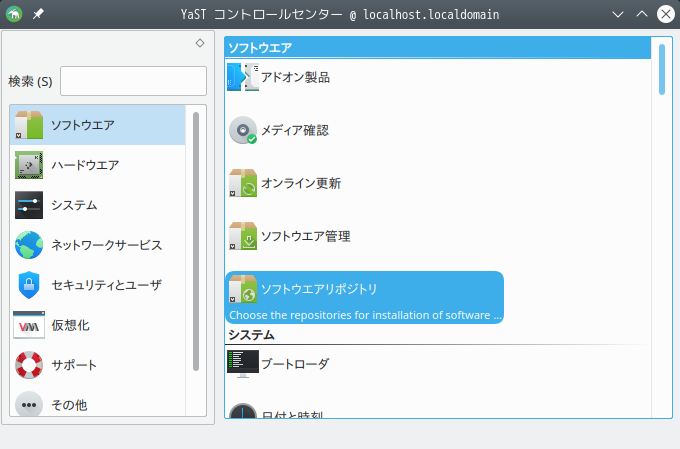Toggle the pin icon in title bar
This screenshot has width=680, height=449.
click(38, 14)
